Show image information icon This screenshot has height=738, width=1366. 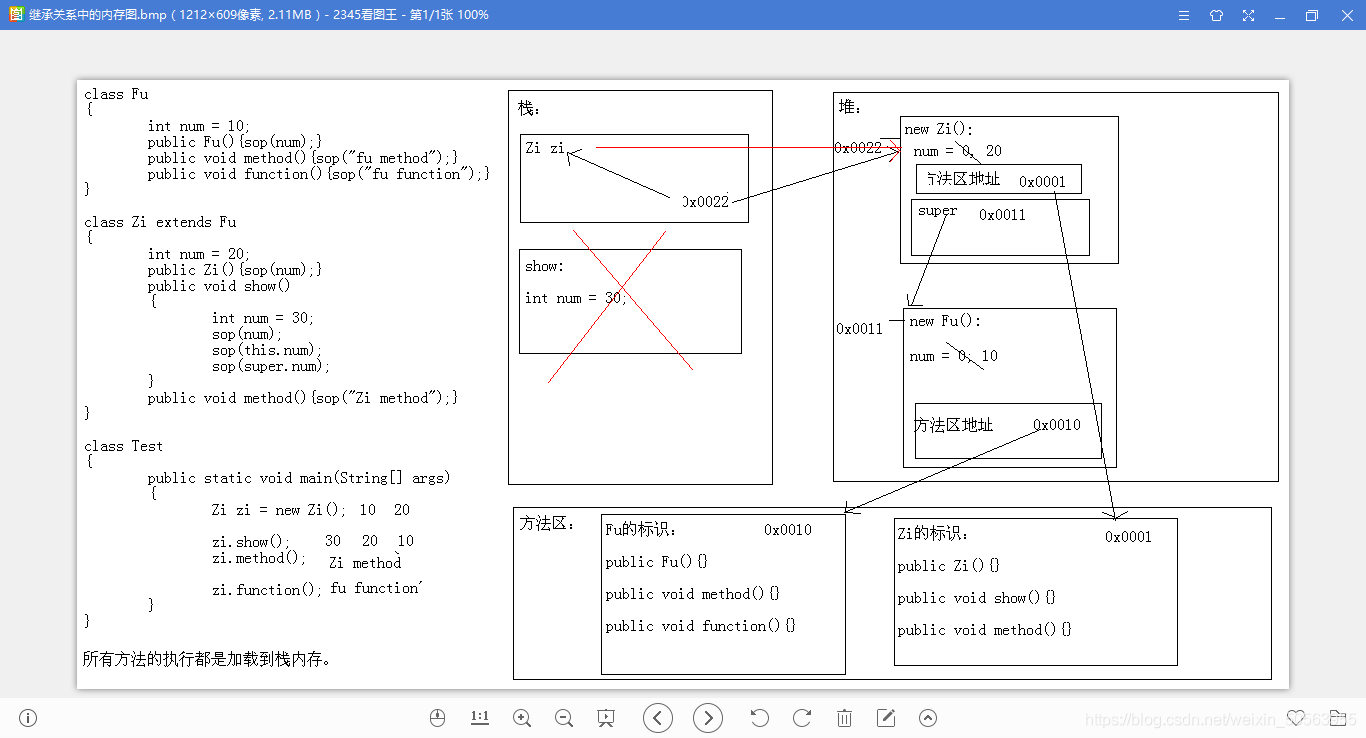(28, 718)
